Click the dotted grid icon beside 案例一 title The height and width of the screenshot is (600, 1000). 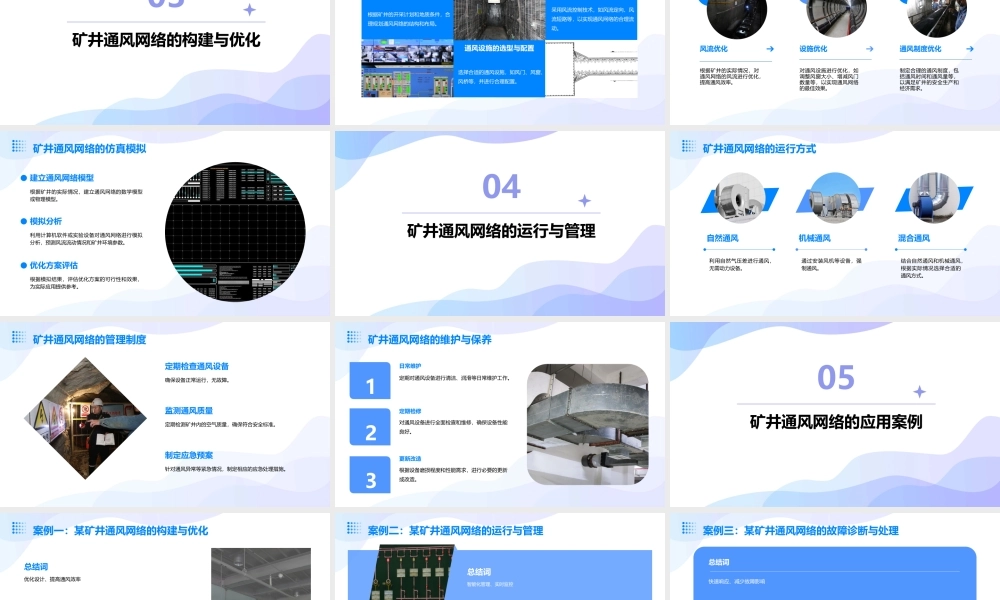(x=18, y=529)
